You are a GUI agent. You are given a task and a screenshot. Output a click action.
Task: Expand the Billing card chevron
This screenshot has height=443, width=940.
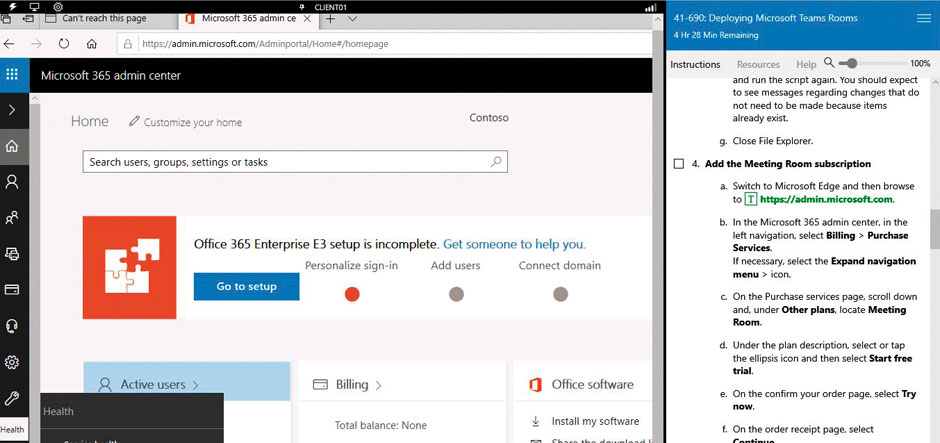click(379, 385)
